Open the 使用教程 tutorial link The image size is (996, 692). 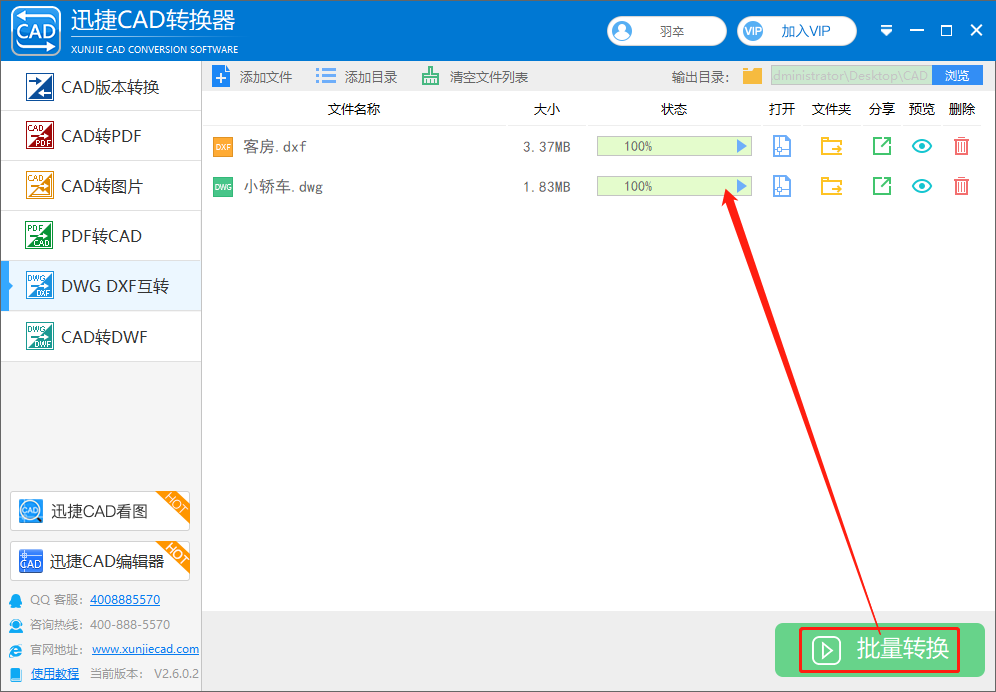[55, 674]
